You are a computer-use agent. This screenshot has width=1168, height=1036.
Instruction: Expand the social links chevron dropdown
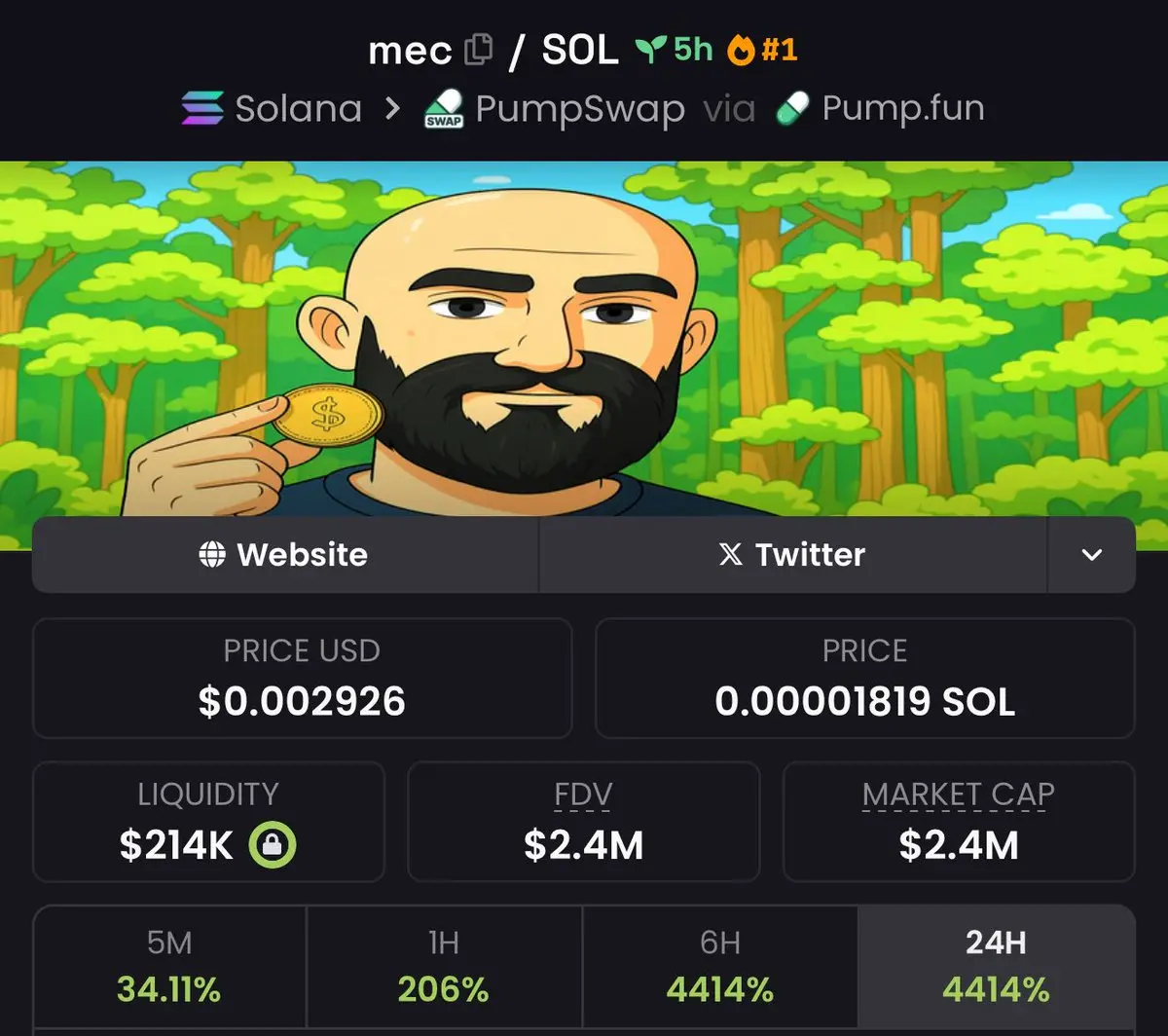[1092, 555]
